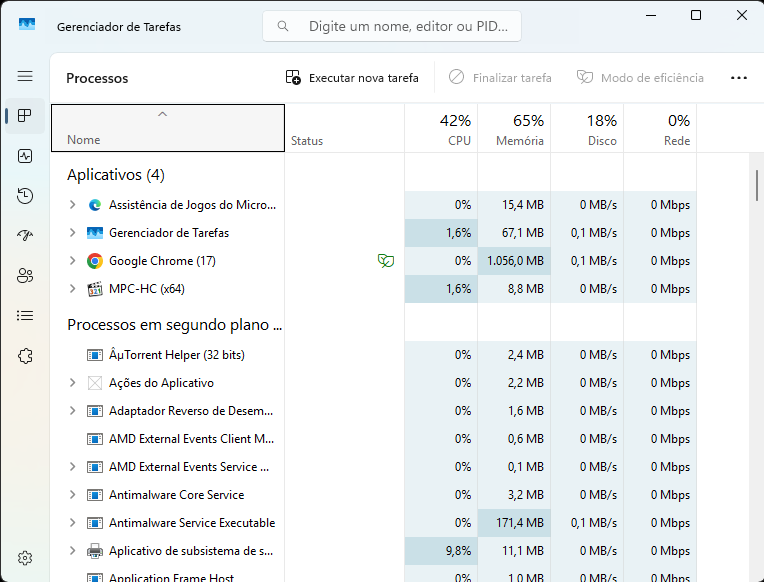Open Task Manager settings gear
This screenshot has width=764, height=582.
point(25,558)
